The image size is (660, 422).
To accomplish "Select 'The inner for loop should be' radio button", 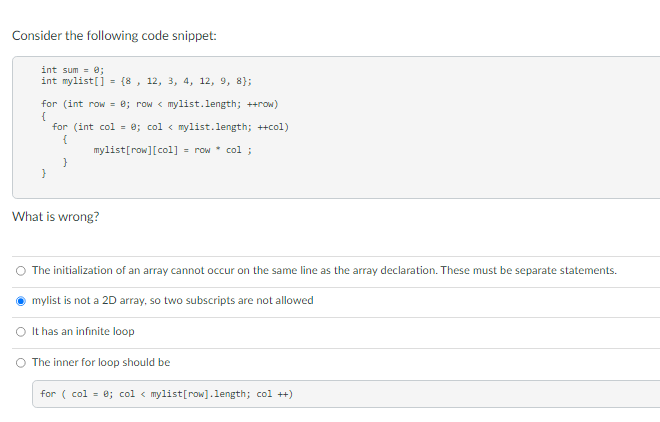I will [21, 363].
